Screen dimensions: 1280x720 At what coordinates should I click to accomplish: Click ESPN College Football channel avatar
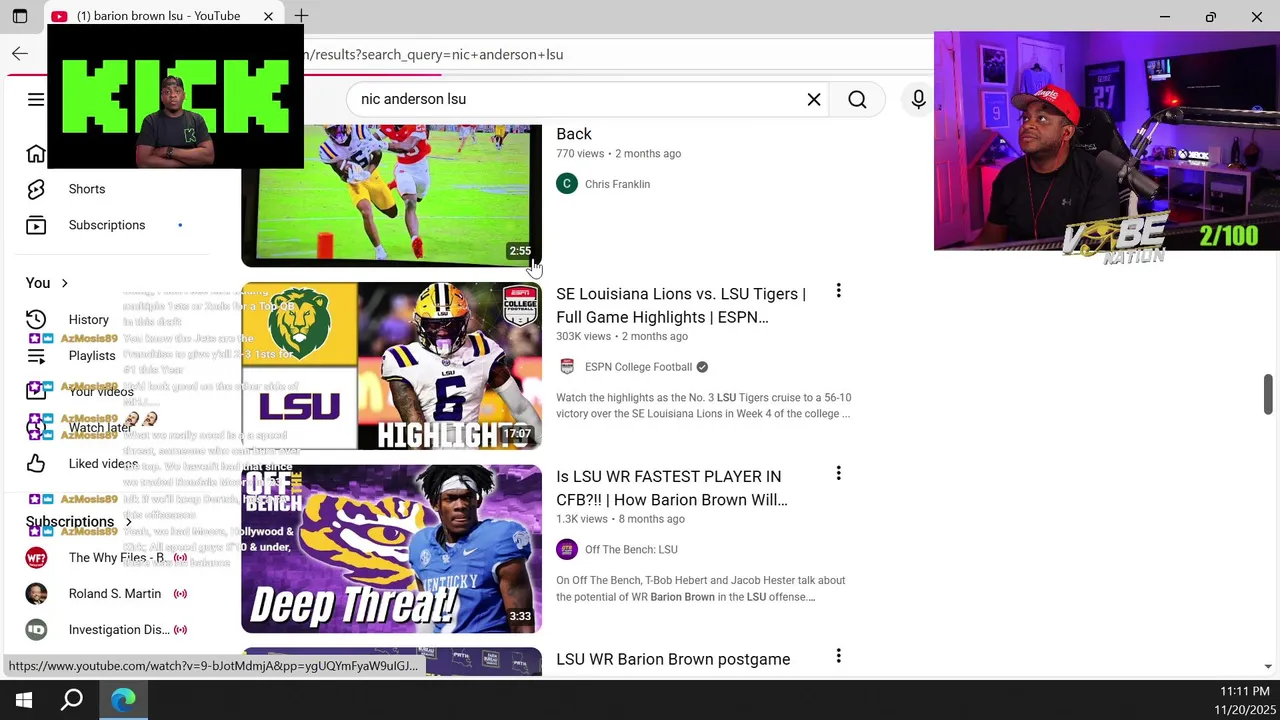[567, 367]
